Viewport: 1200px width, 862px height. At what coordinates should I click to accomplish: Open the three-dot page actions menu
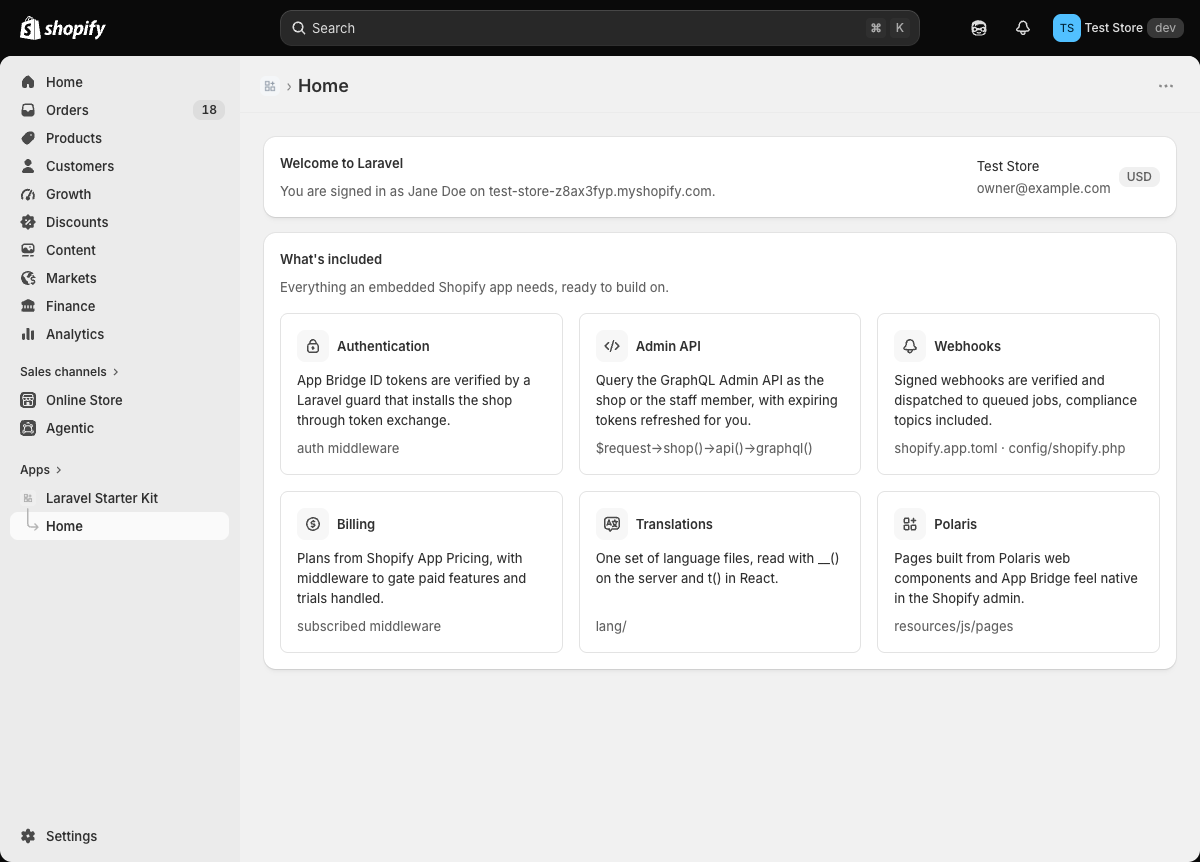[1166, 86]
